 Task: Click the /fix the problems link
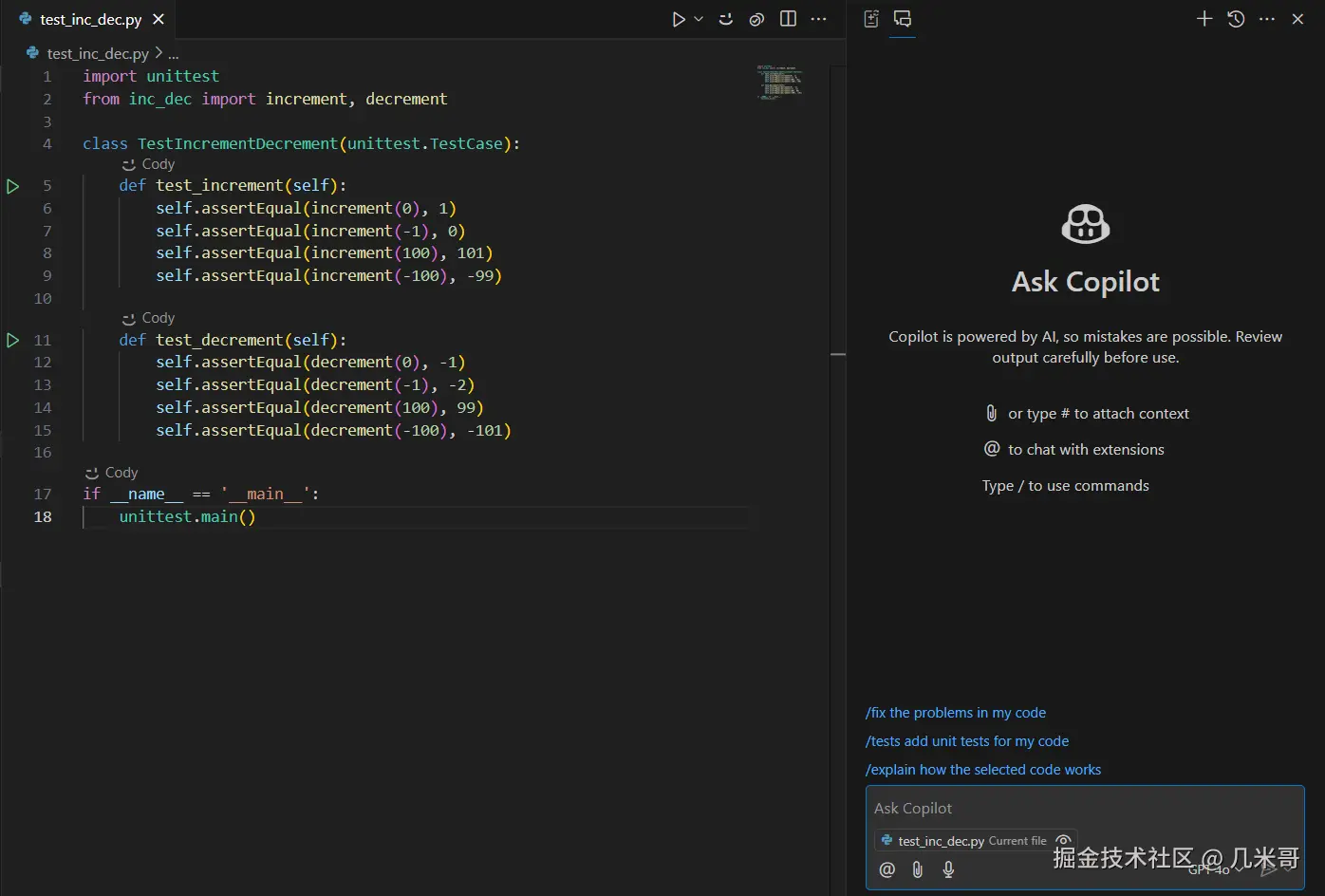pyautogui.click(x=956, y=712)
